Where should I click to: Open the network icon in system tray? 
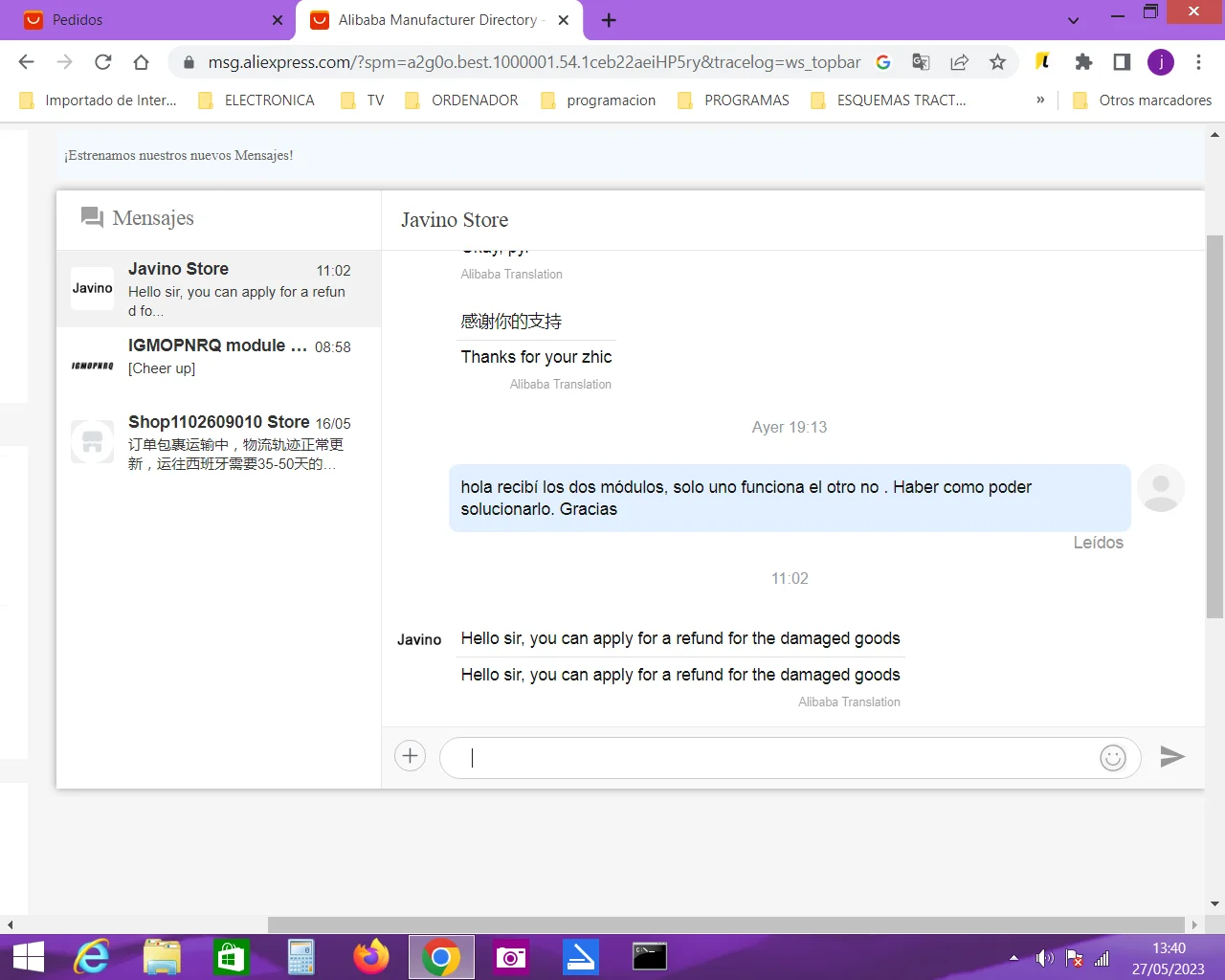(1102, 958)
